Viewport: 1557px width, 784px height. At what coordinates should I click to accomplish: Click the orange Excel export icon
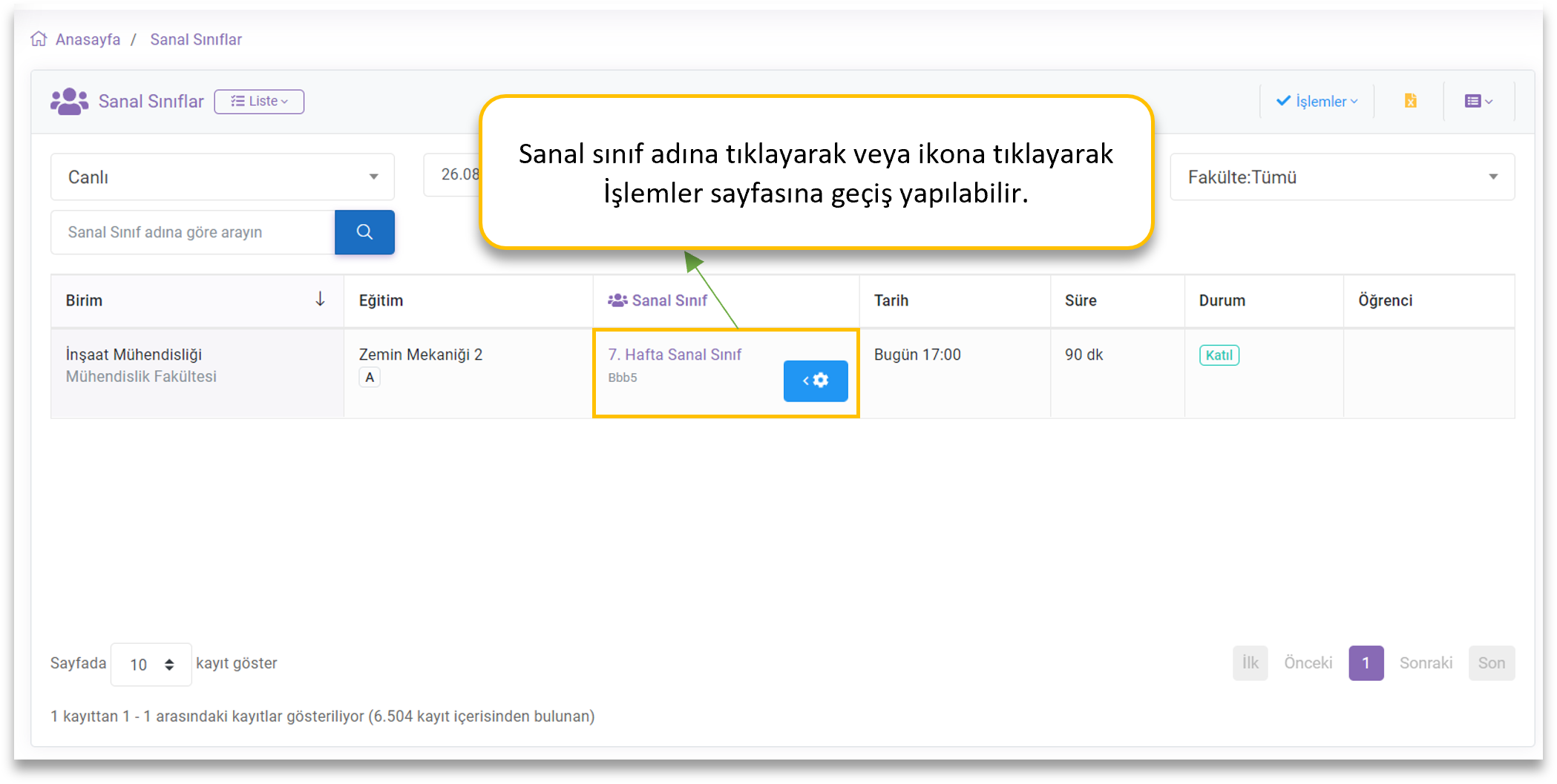click(1410, 101)
